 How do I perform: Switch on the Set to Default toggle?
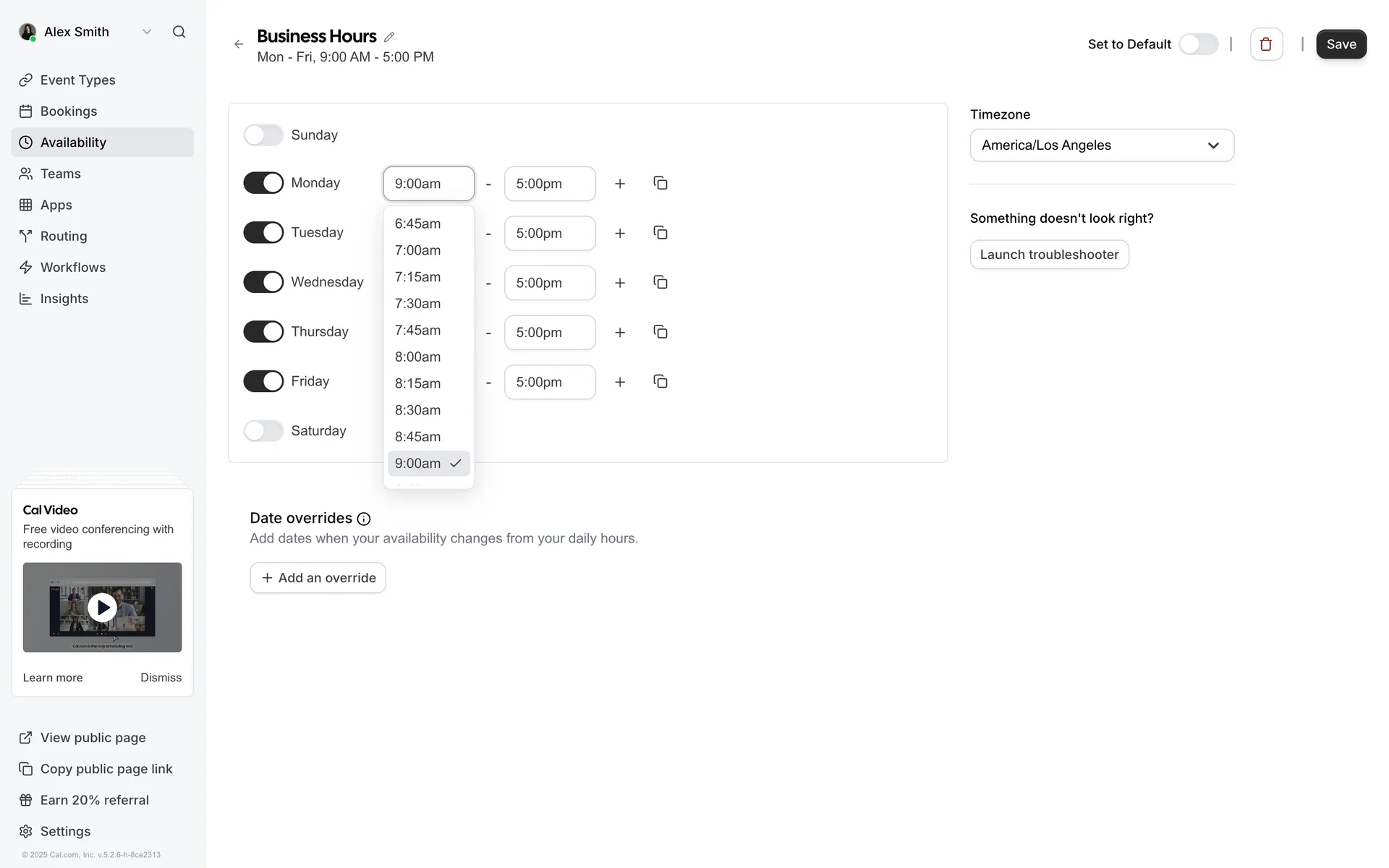(x=1198, y=44)
